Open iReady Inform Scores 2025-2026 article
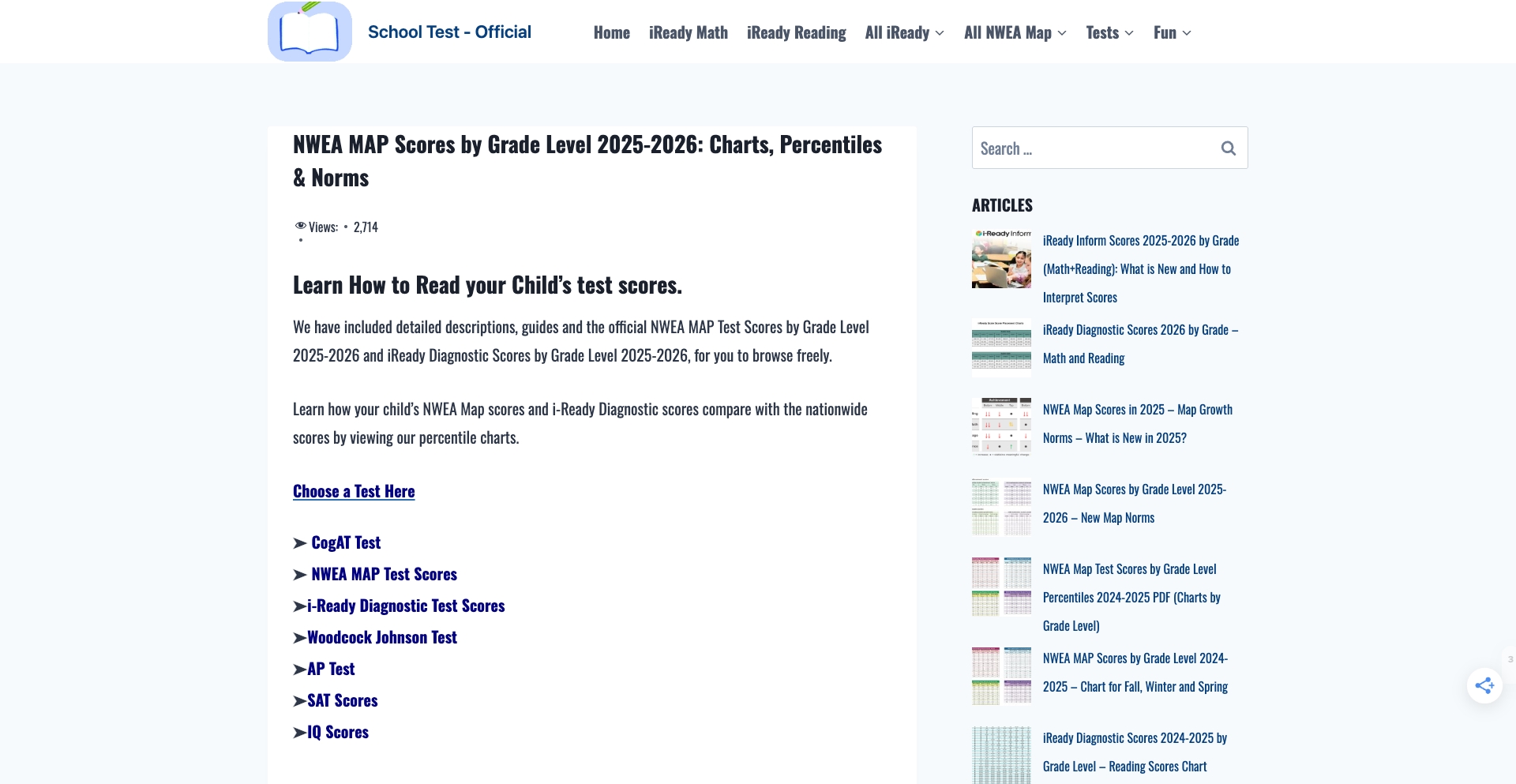 (x=1139, y=268)
